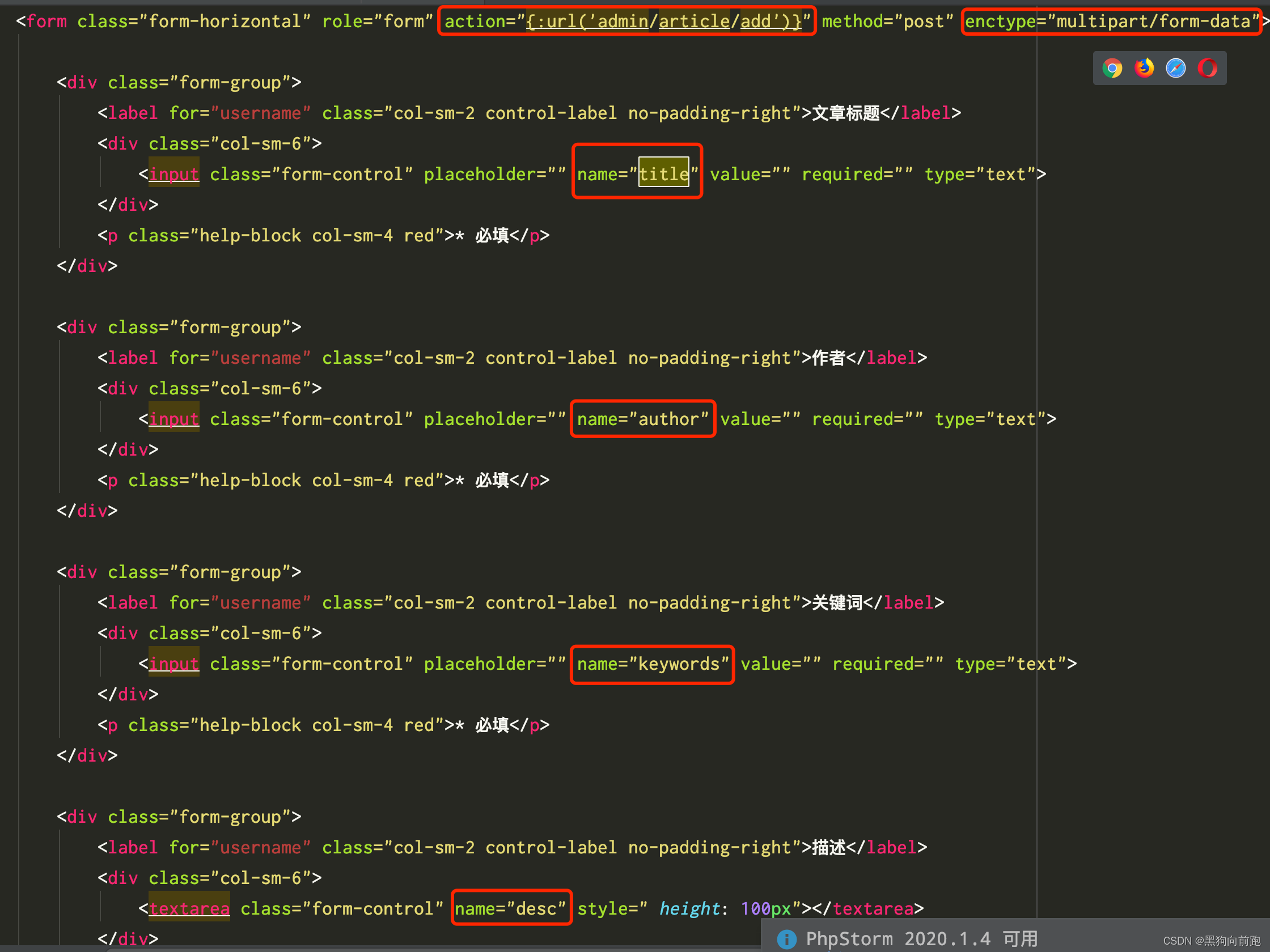Click the 'article' segment in action url
The image size is (1270, 952).
point(693,22)
